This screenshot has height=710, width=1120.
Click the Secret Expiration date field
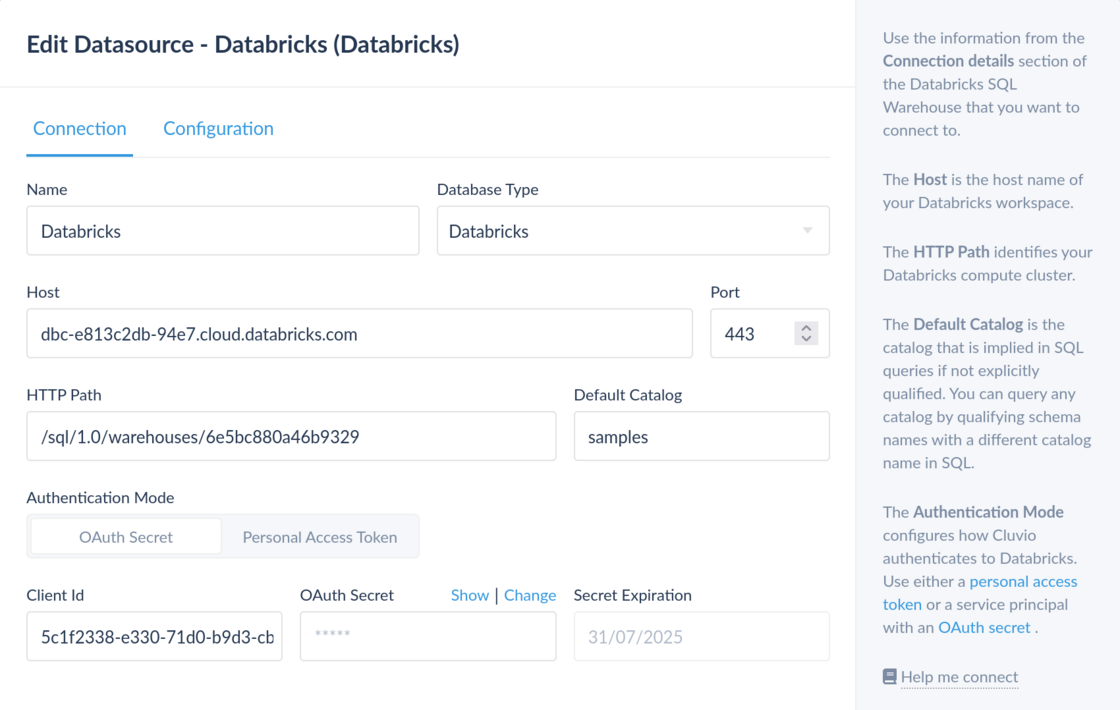[701, 636]
